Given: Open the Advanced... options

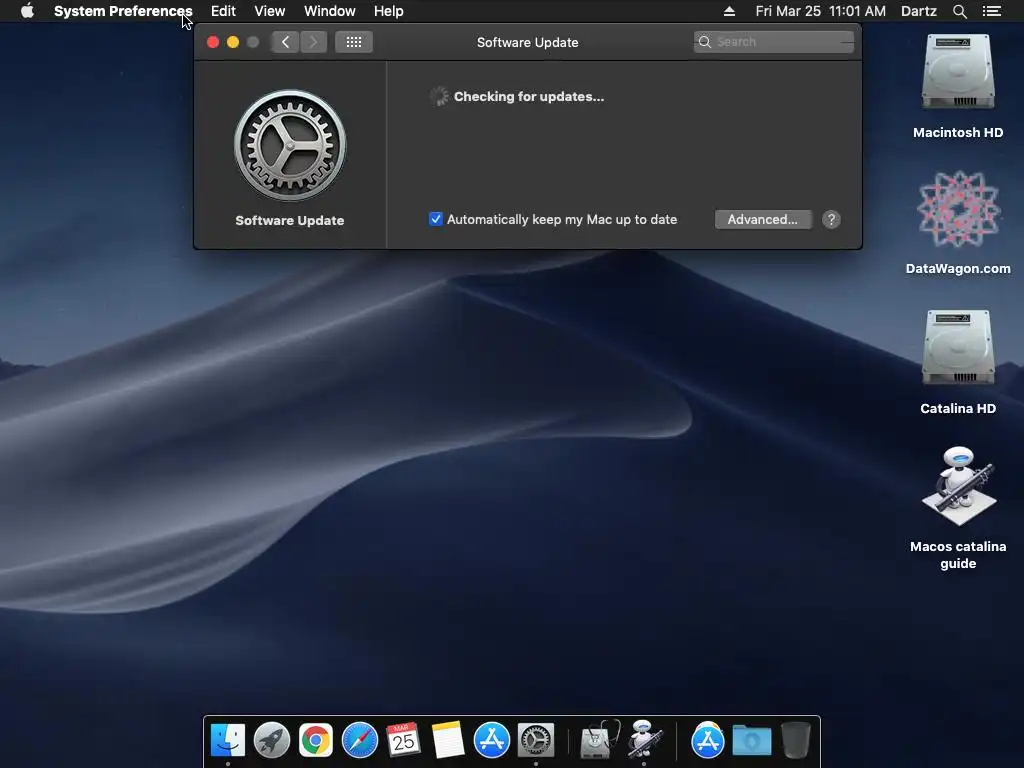Looking at the screenshot, I should coord(763,219).
